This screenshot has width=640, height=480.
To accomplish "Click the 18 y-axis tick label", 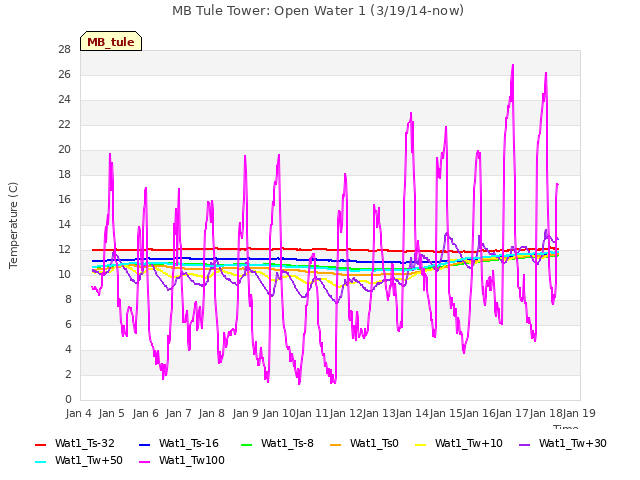I will pos(64,175).
